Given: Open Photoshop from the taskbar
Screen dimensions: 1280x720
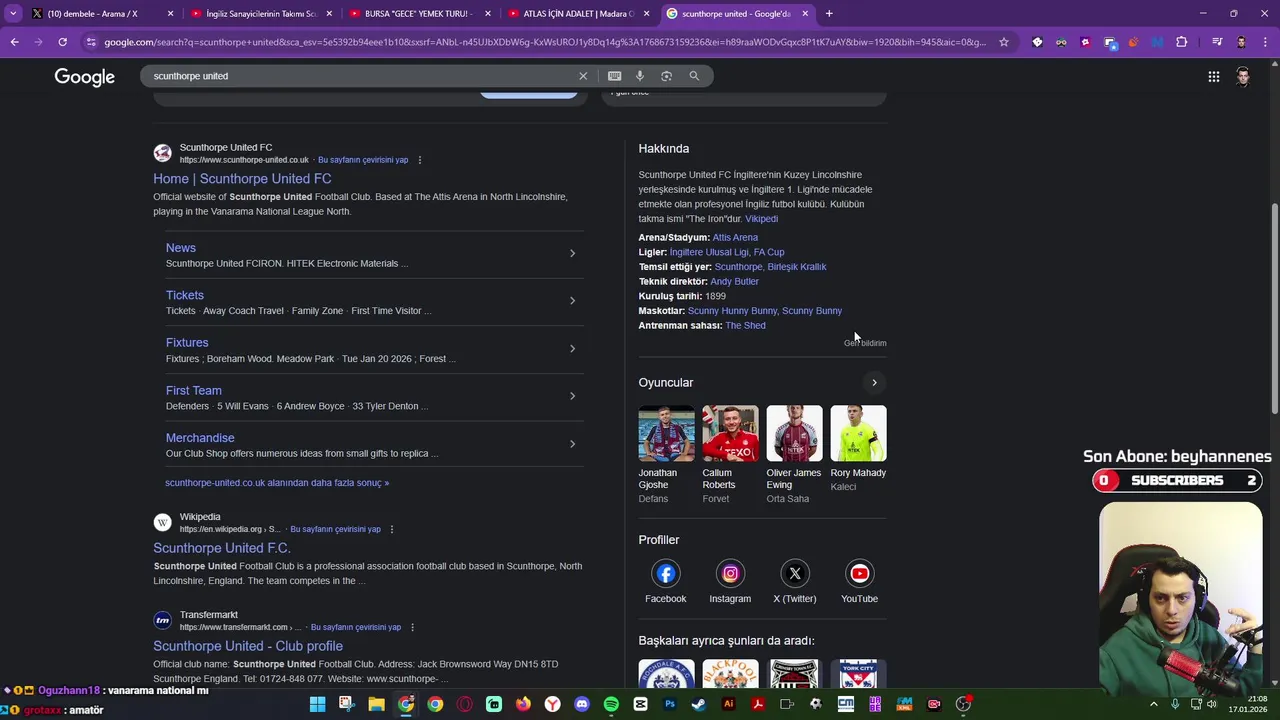Looking at the screenshot, I should [670, 704].
